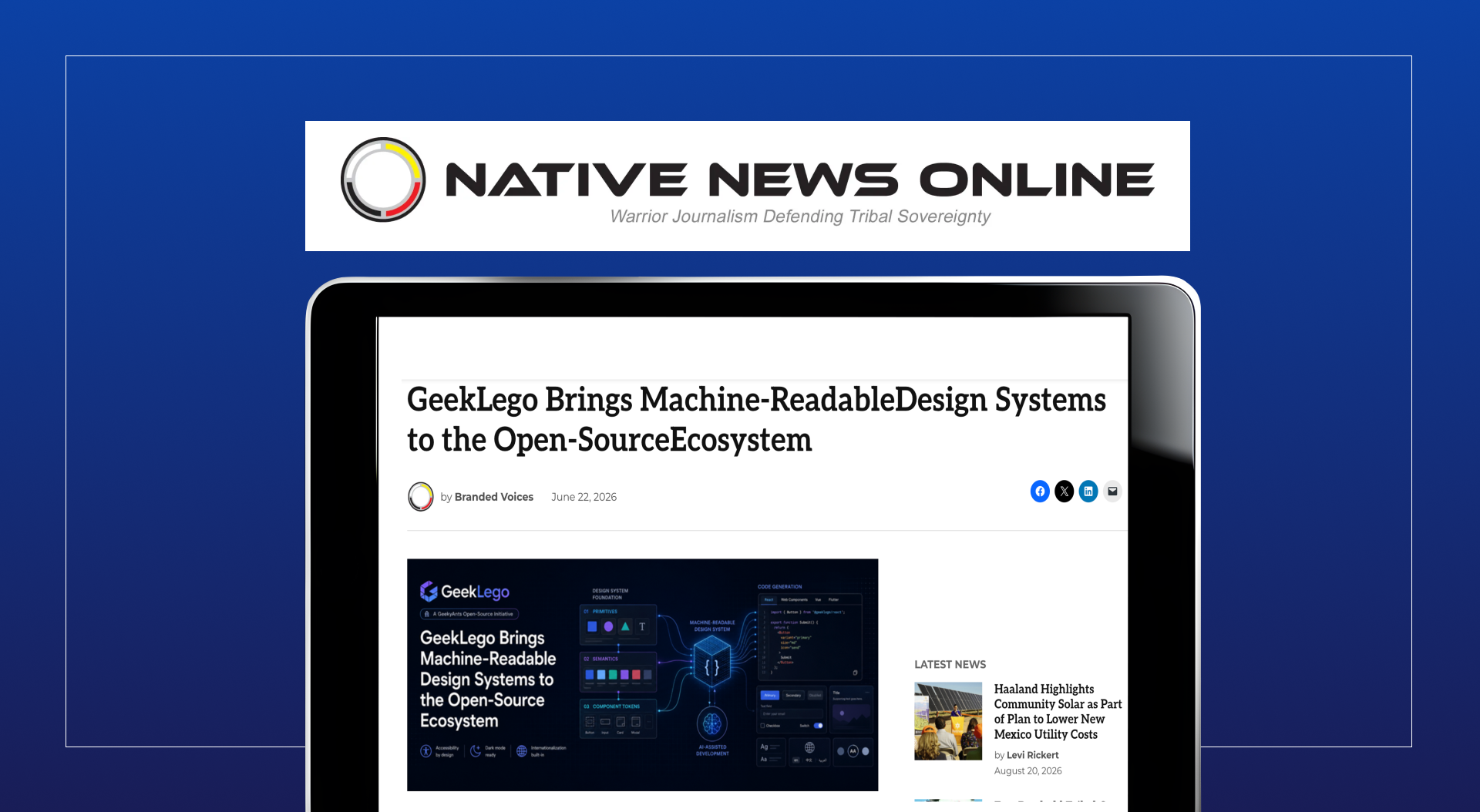Share the article by email icon
1480x812 pixels.
coord(1112,492)
